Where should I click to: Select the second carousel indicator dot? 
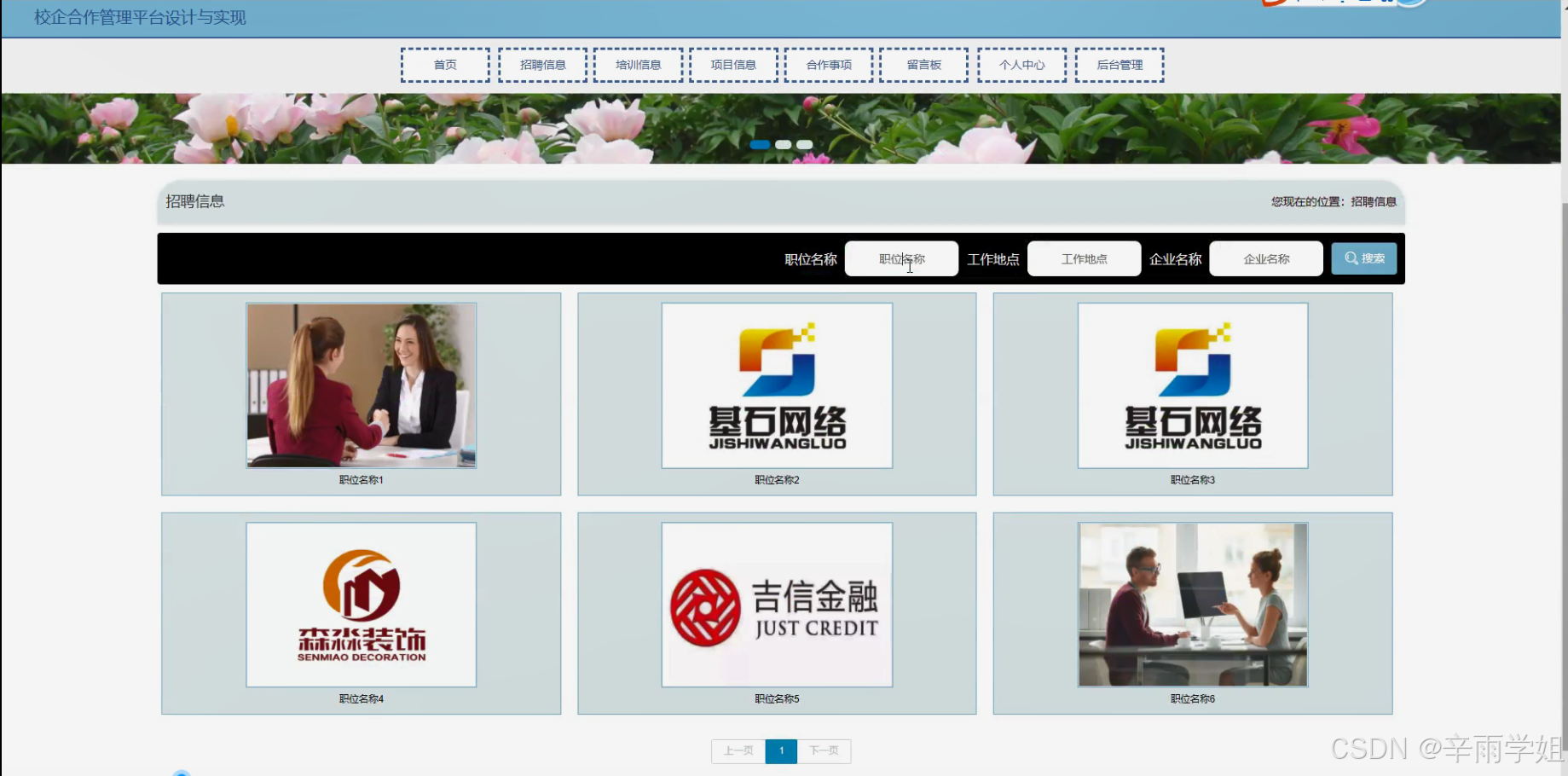(x=782, y=144)
